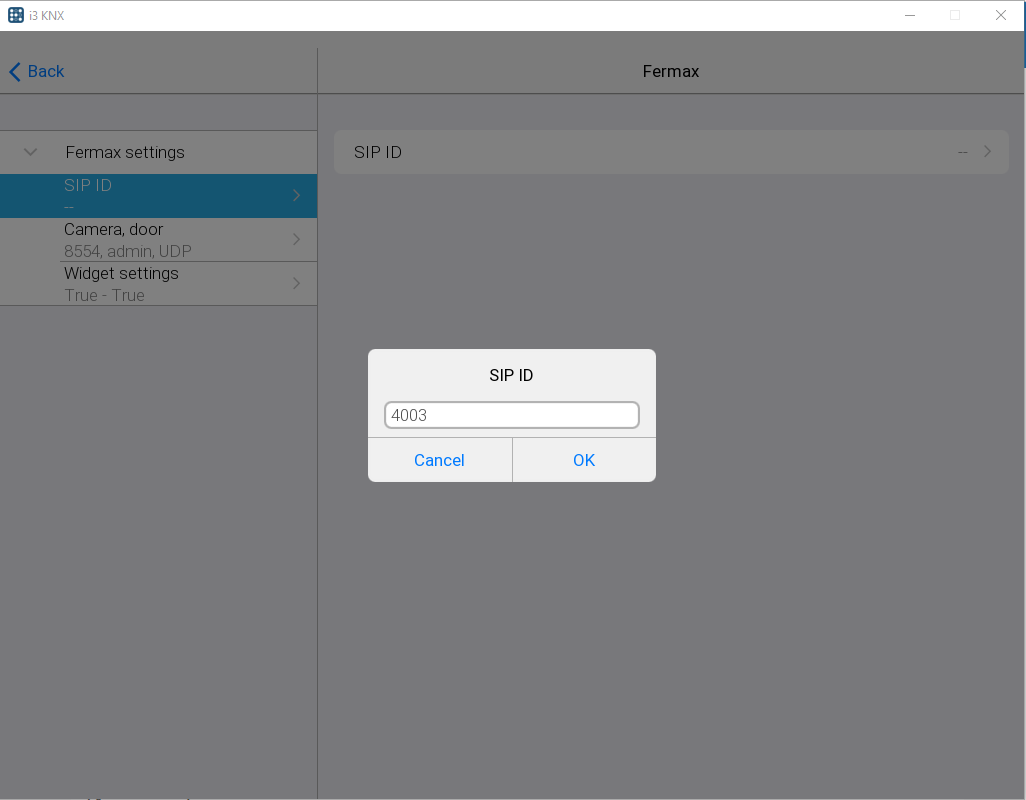Confirm the SIP ID with OK
Viewport: 1026px width, 800px height.
click(x=584, y=460)
